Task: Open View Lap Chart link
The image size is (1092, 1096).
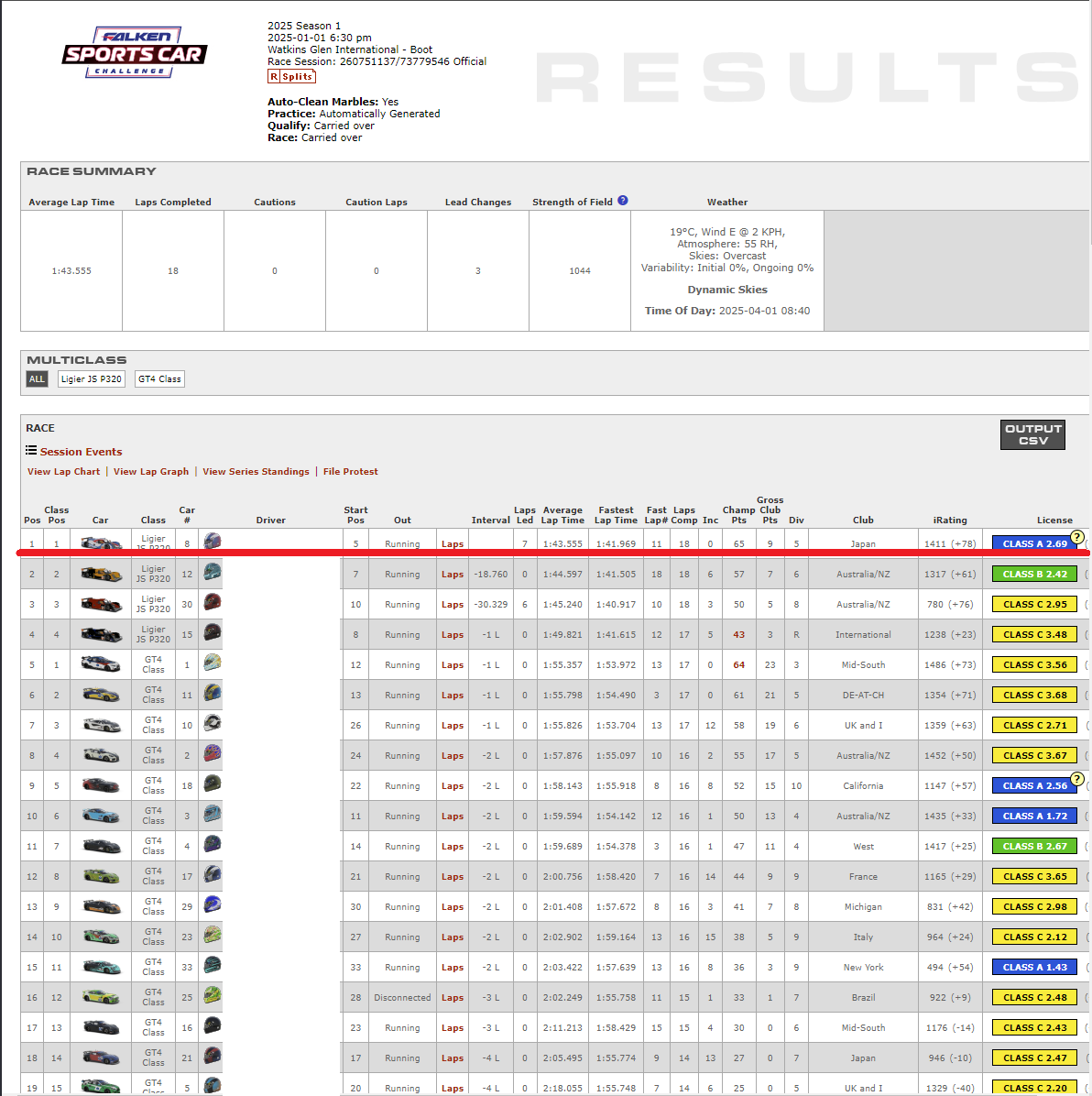Action: pyautogui.click(x=63, y=472)
